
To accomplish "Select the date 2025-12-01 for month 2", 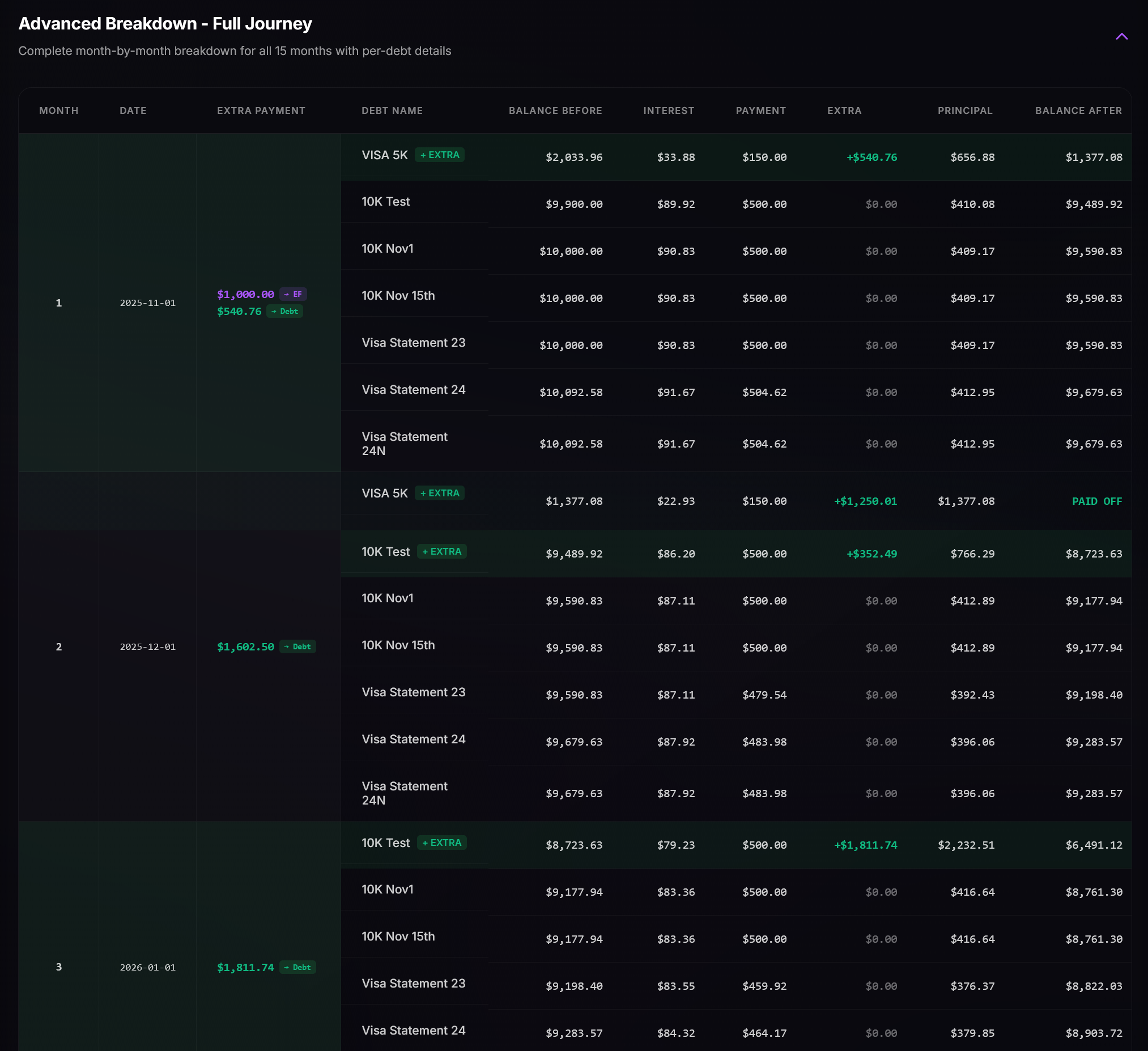I will tap(148, 646).
